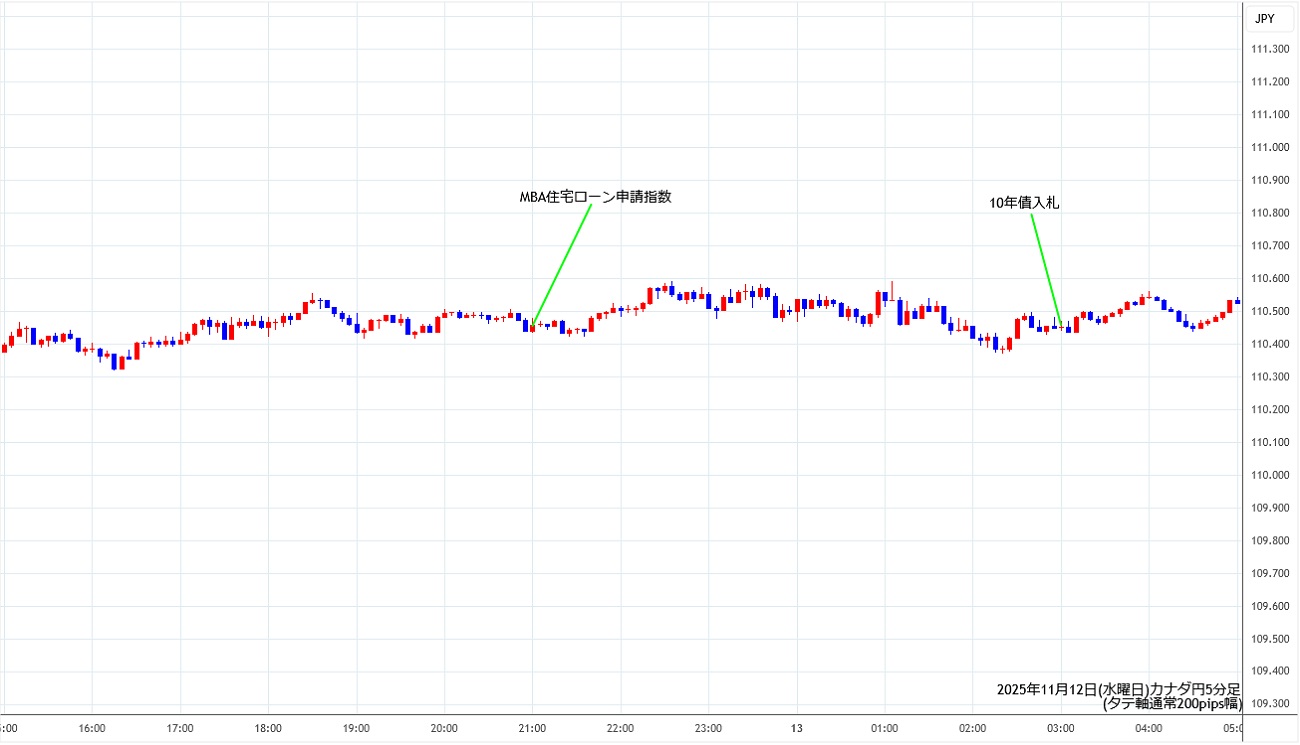Click the 110.500 price level label
This screenshot has width=1300, height=745.
click(x=1269, y=312)
